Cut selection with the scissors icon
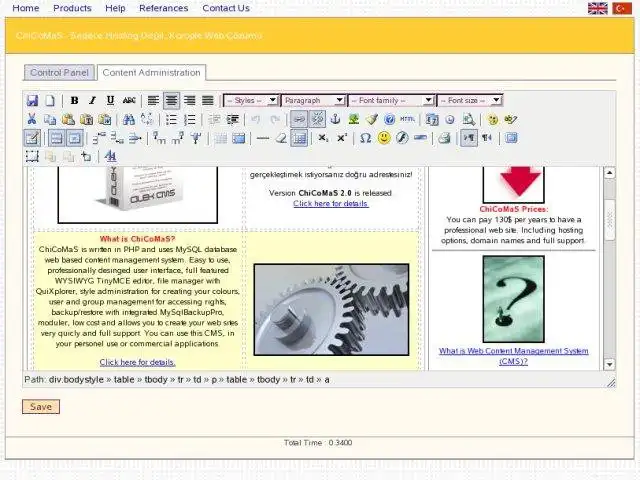 (32, 119)
